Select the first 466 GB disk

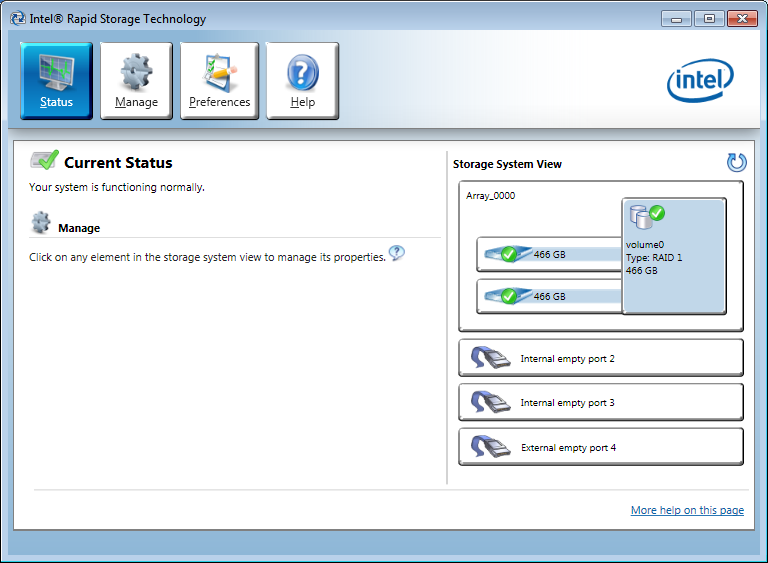click(x=549, y=254)
